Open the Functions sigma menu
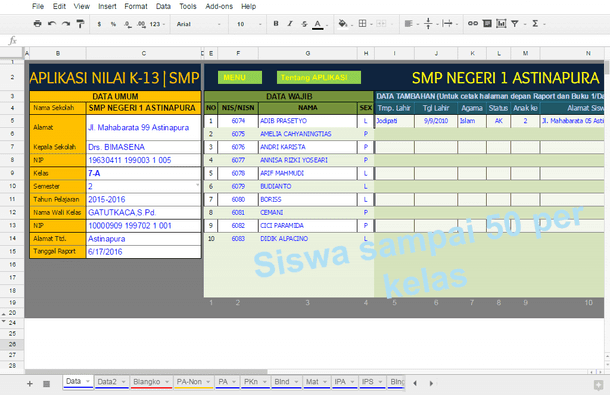The width and height of the screenshot is (610, 395). [x=535, y=24]
